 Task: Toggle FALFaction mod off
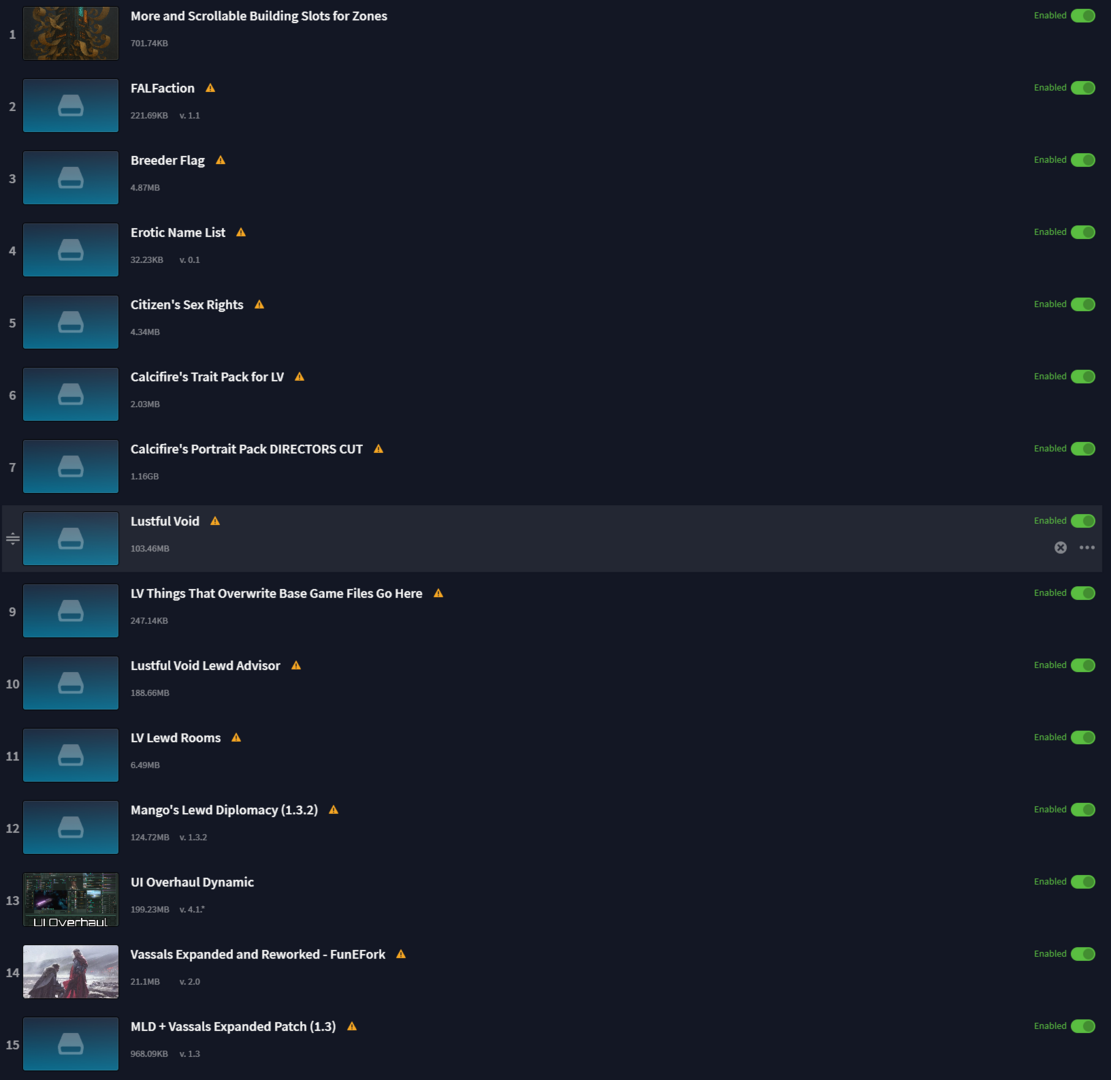1083,88
